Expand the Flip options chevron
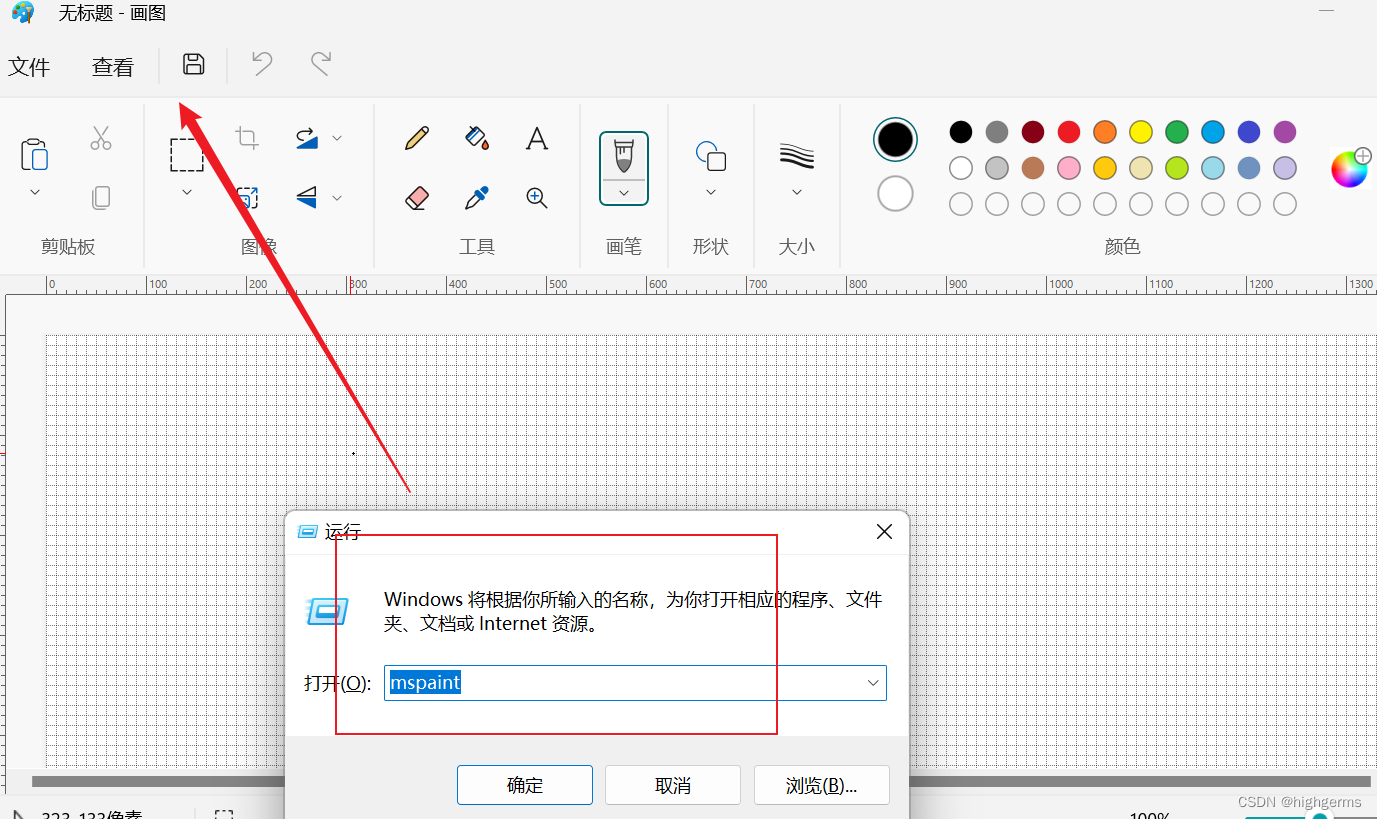Viewport: 1377px width, 819px height. coord(337,198)
